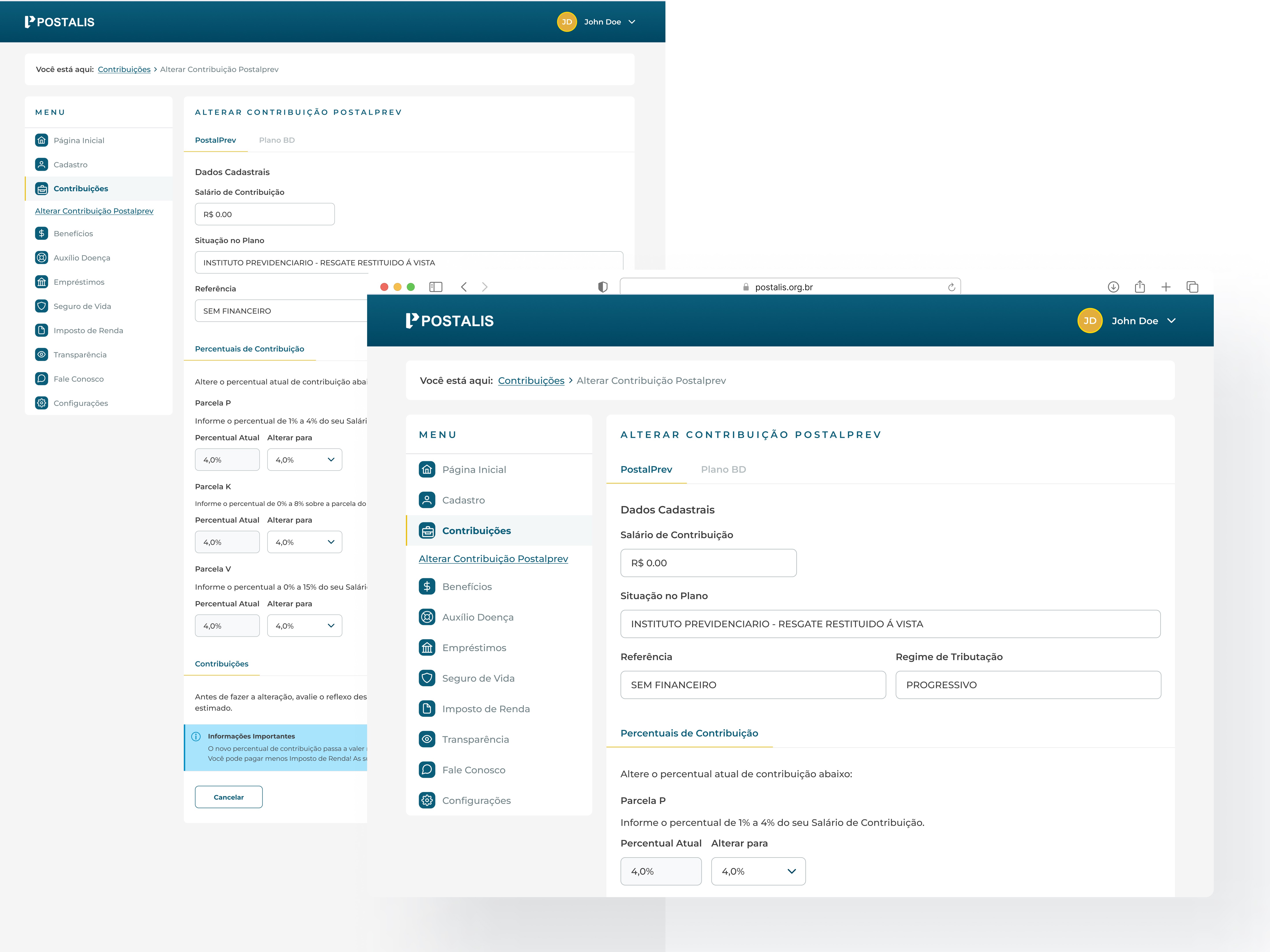Click the browser downloads icon
Image resolution: width=1270 pixels, height=952 pixels.
pos(1113,287)
